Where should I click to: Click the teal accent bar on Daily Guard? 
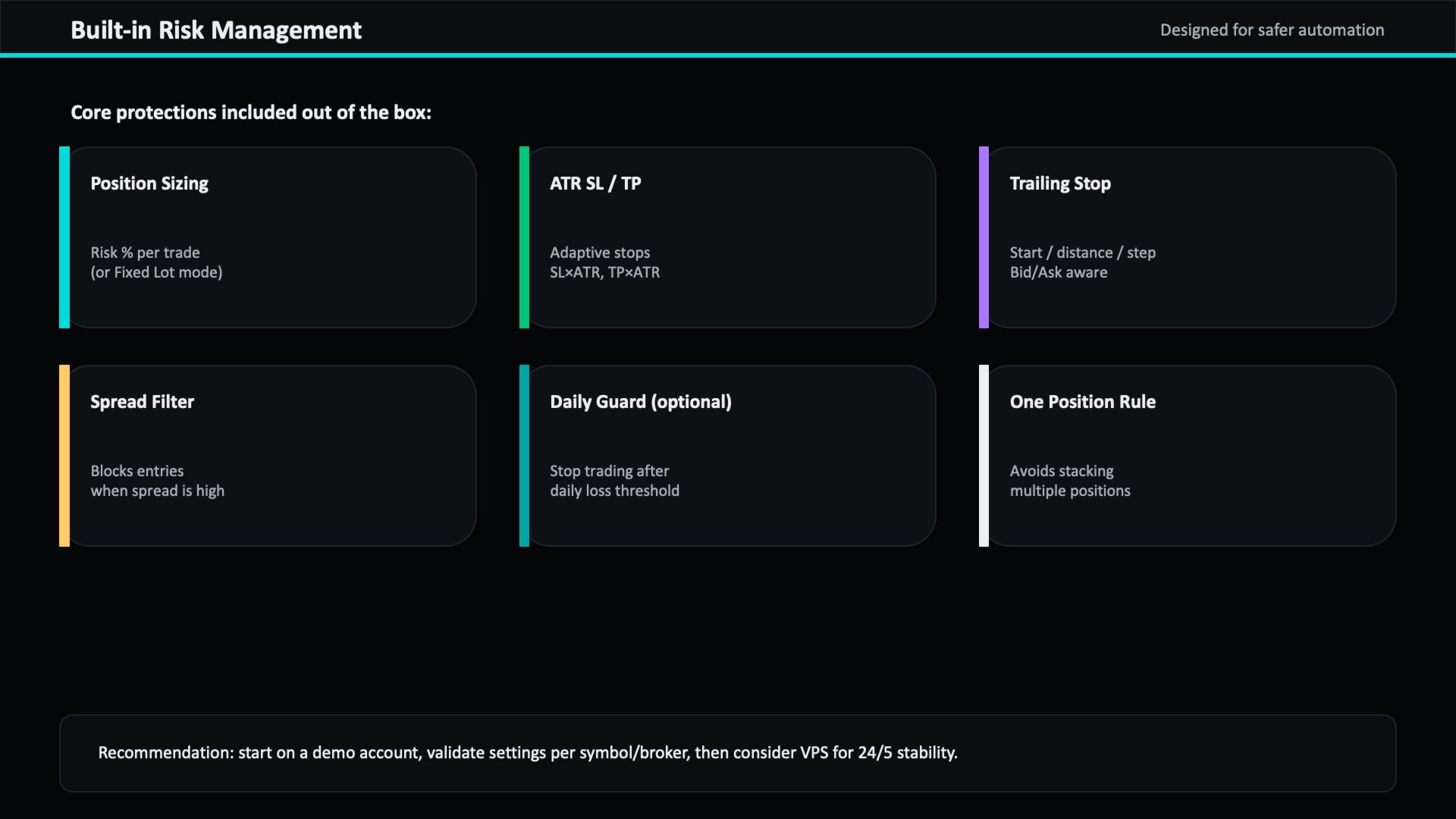[524, 456]
